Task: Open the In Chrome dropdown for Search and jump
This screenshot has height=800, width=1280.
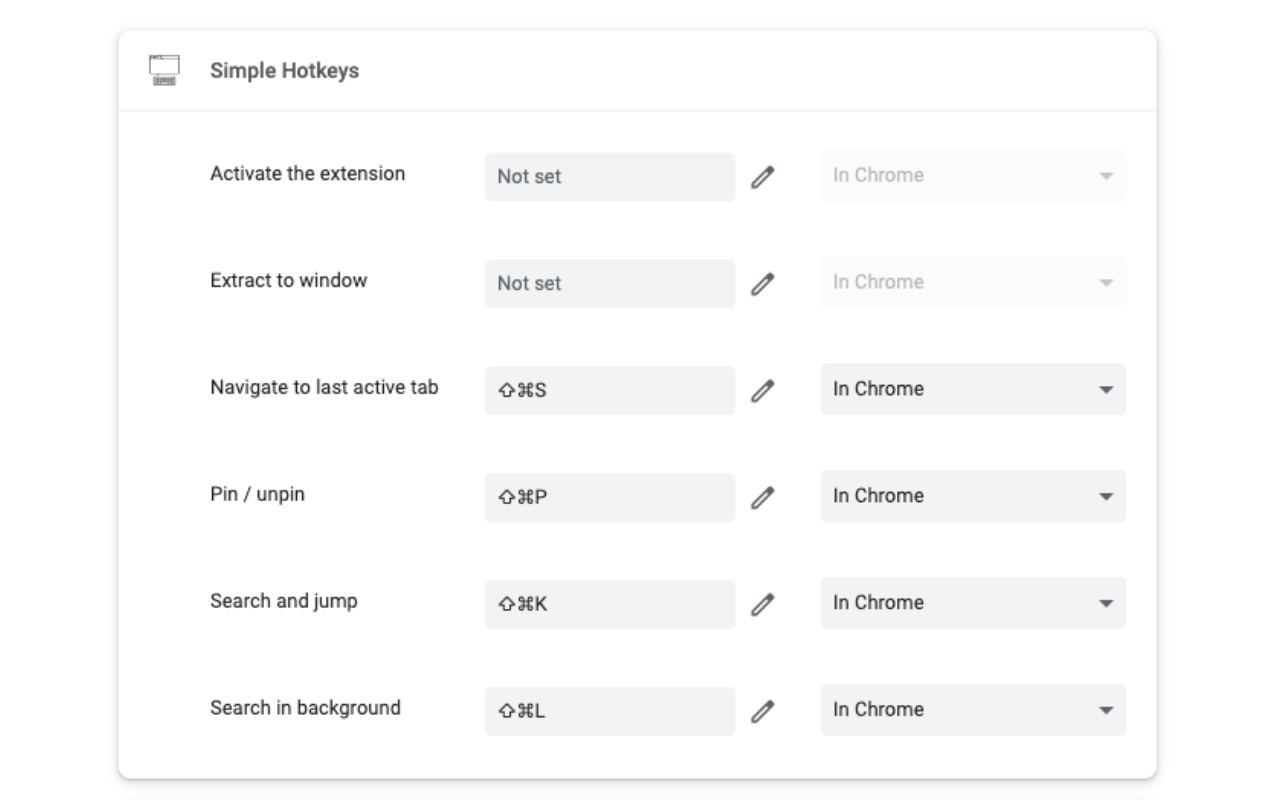Action: pyautogui.click(x=973, y=603)
